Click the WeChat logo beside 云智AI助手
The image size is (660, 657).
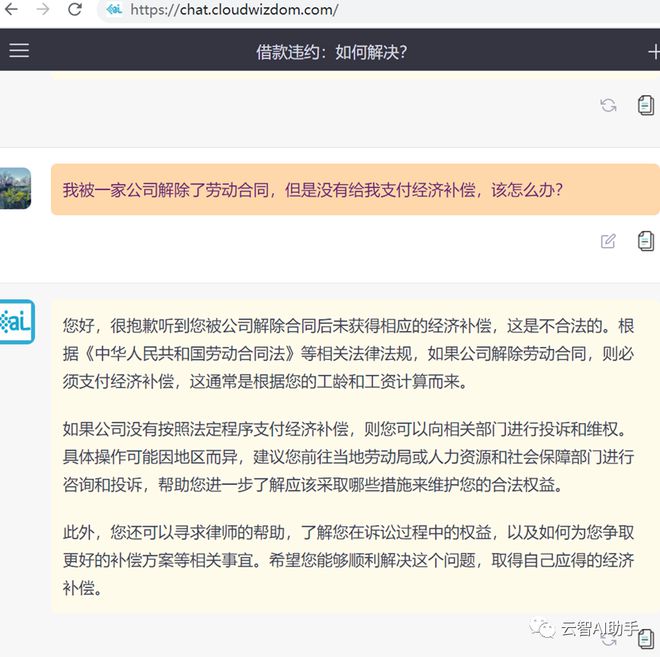point(544,629)
